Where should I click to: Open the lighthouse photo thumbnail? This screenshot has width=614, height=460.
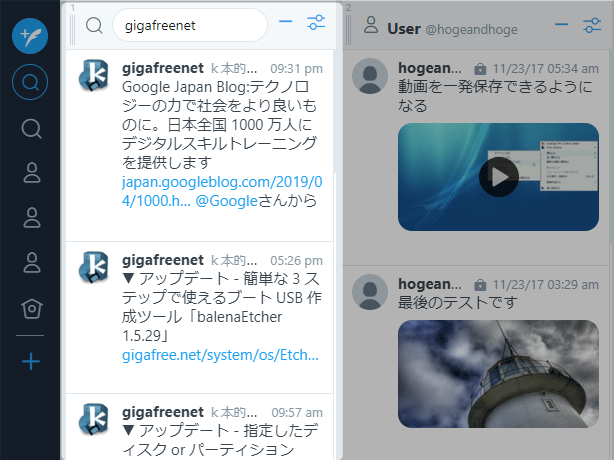(x=498, y=374)
